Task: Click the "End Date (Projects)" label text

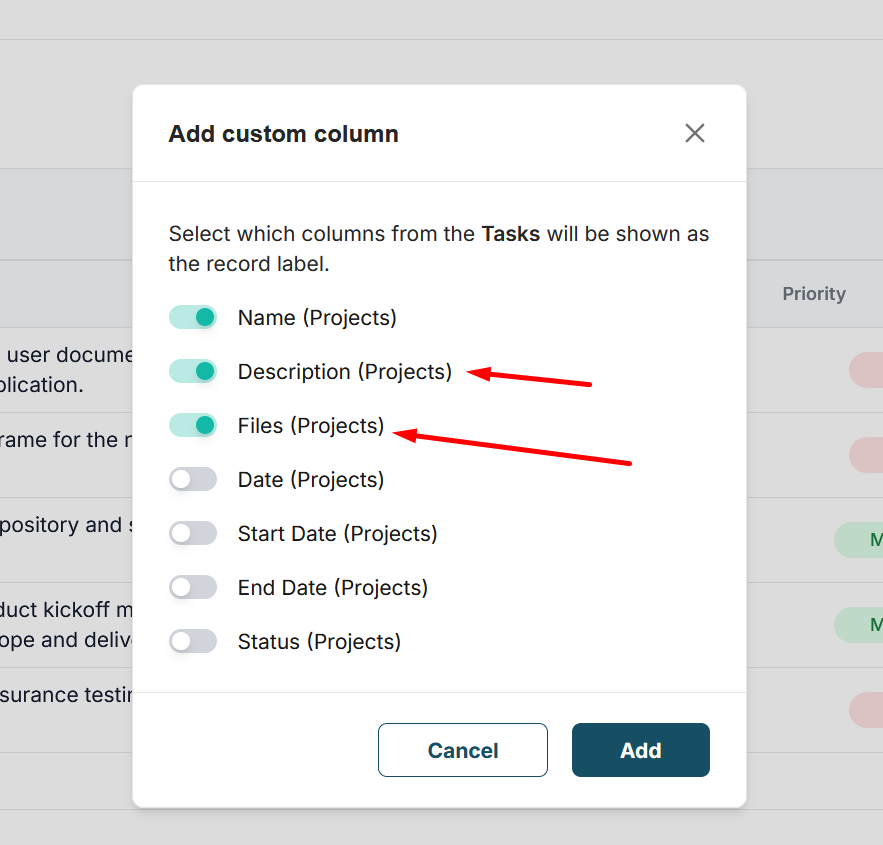Action: click(332, 588)
